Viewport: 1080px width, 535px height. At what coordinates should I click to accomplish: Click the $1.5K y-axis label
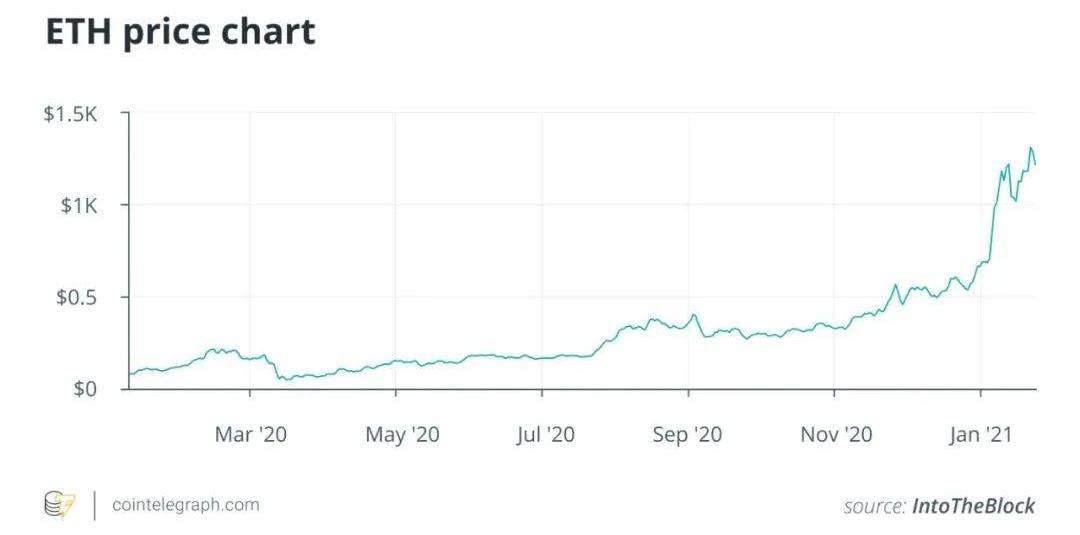coord(70,114)
